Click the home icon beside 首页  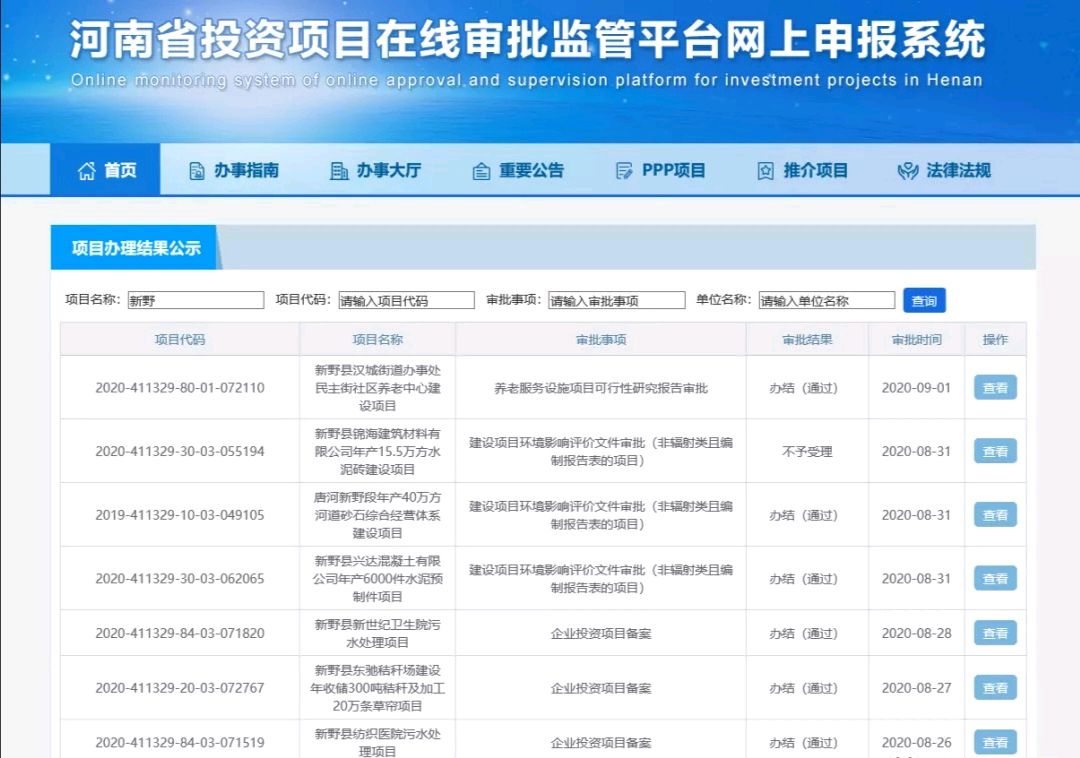pos(86,169)
